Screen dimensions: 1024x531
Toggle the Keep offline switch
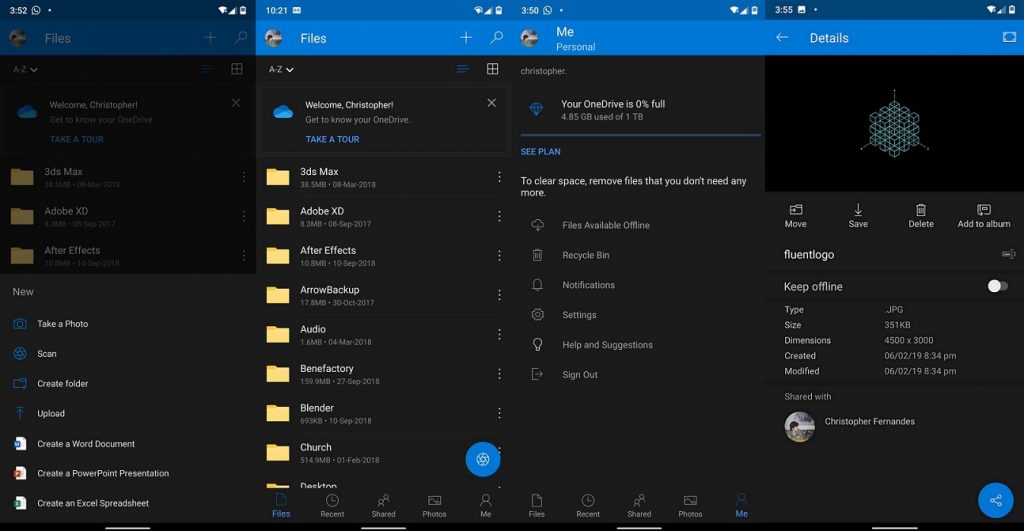click(x=996, y=286)
